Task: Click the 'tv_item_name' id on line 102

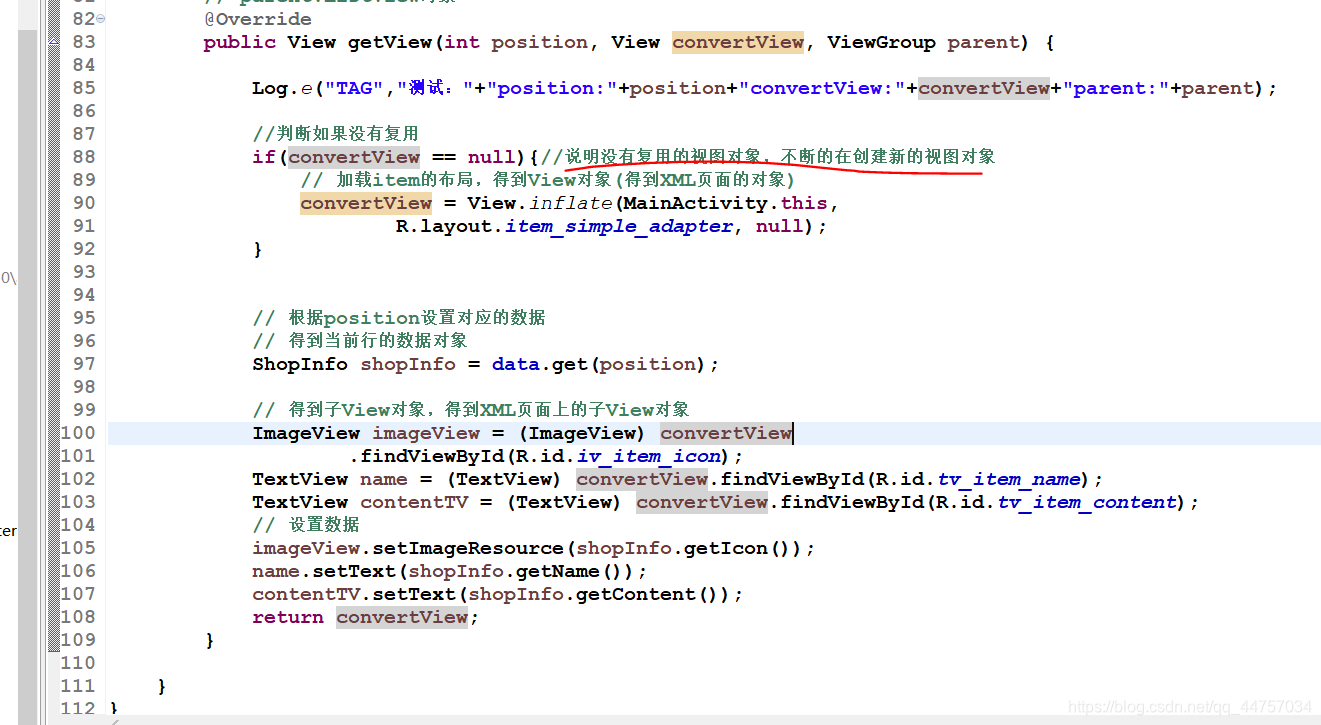Action: point(1009,479)
